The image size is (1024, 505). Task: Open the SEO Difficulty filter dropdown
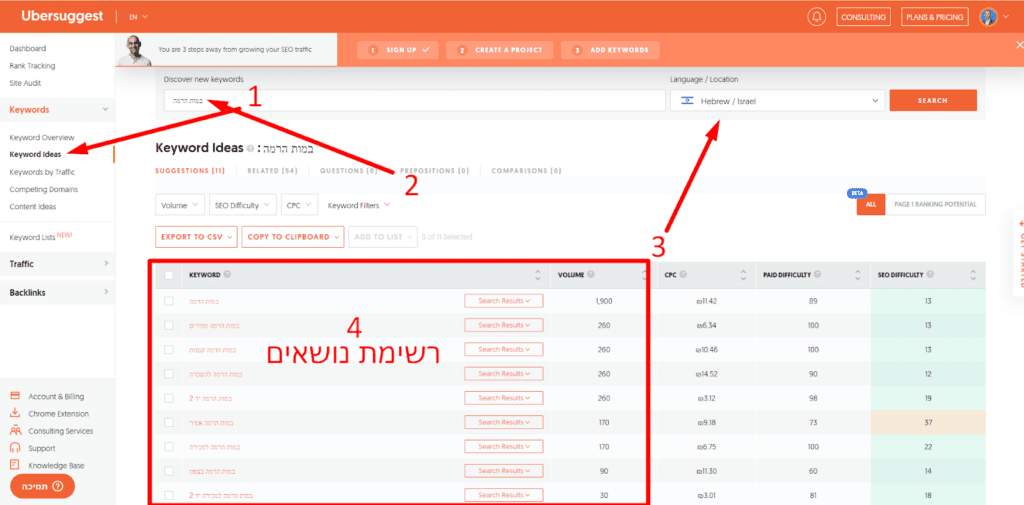point(242,204)
